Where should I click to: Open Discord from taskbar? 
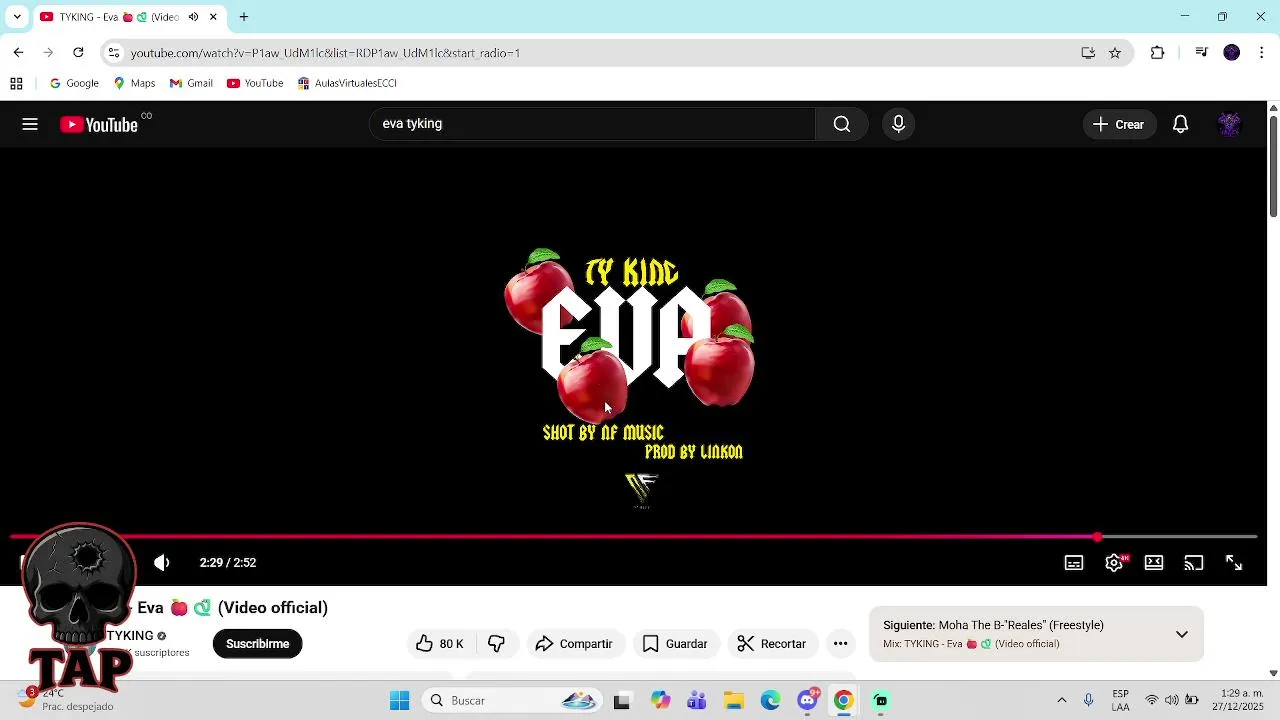[808, 700]
